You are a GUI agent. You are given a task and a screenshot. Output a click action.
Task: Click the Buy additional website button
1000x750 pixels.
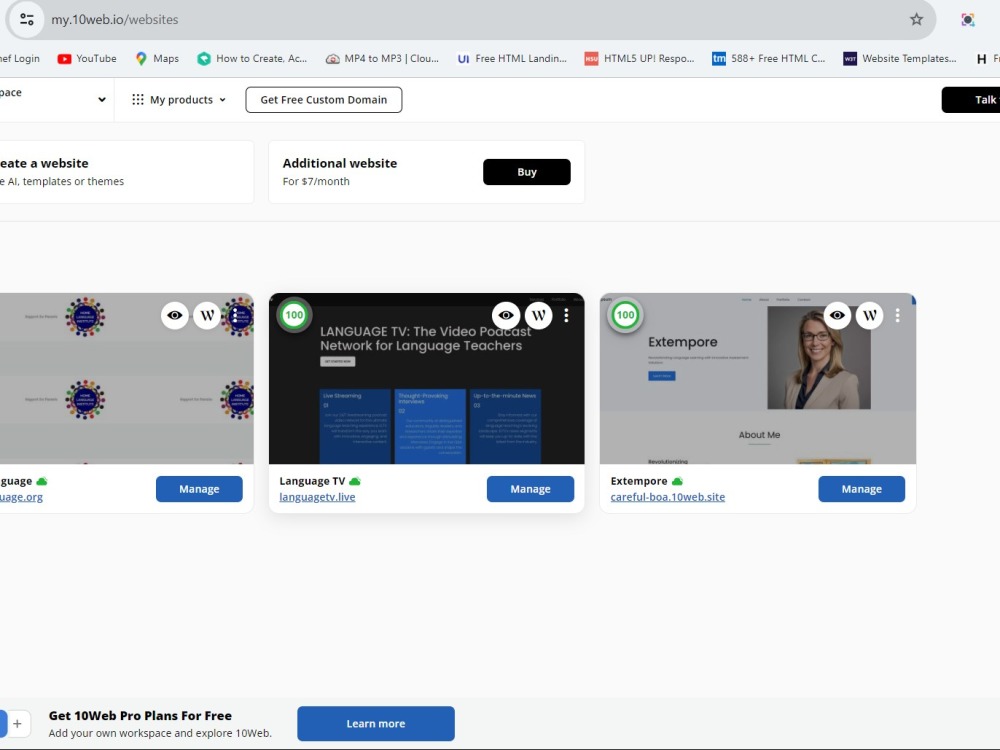tap(527, 172)
